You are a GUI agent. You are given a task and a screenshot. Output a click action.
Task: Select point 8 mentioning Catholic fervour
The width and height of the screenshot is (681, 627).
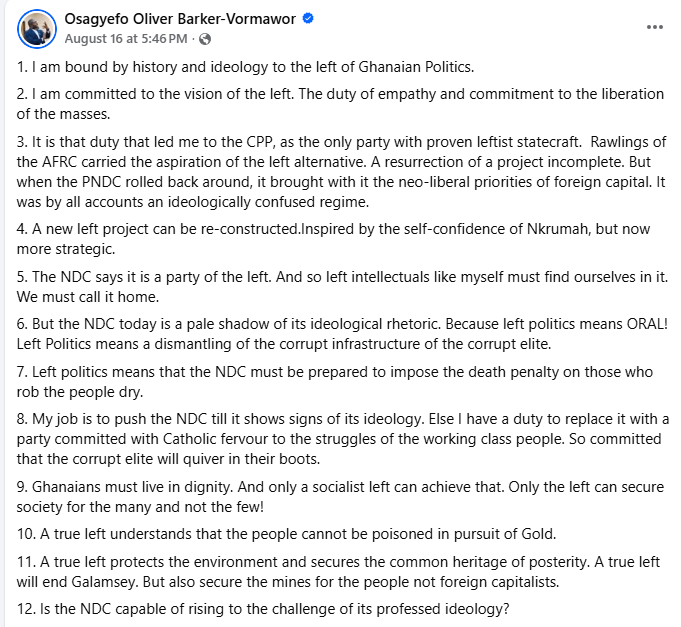click(x=343, y=439)
